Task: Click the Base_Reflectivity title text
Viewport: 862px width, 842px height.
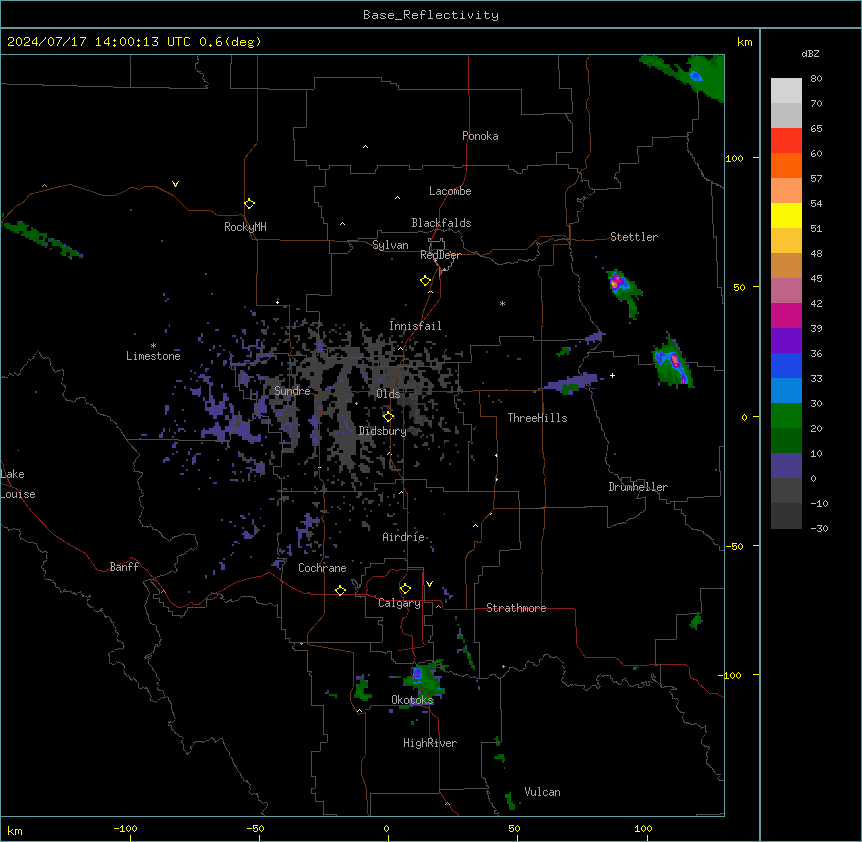Action: pos(431,15)
